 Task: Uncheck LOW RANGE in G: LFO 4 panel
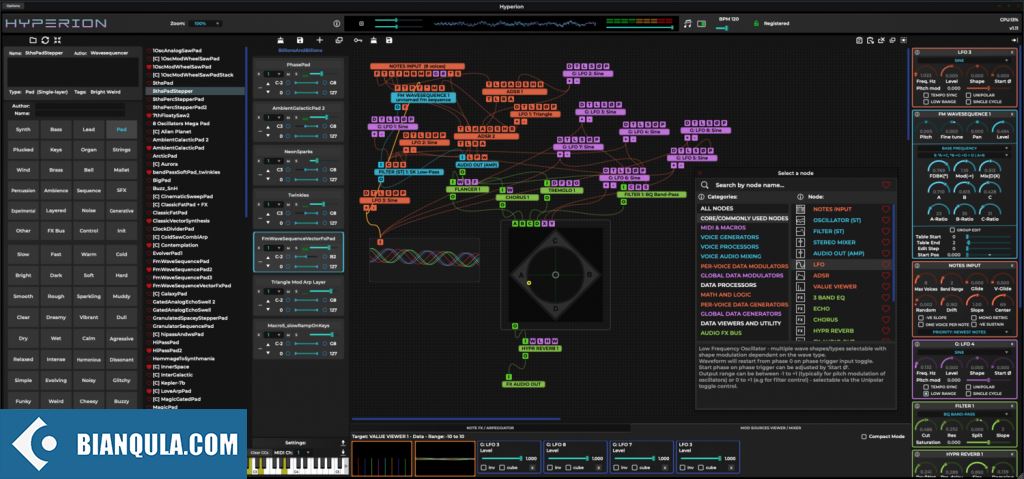click(x=926, y=393)
